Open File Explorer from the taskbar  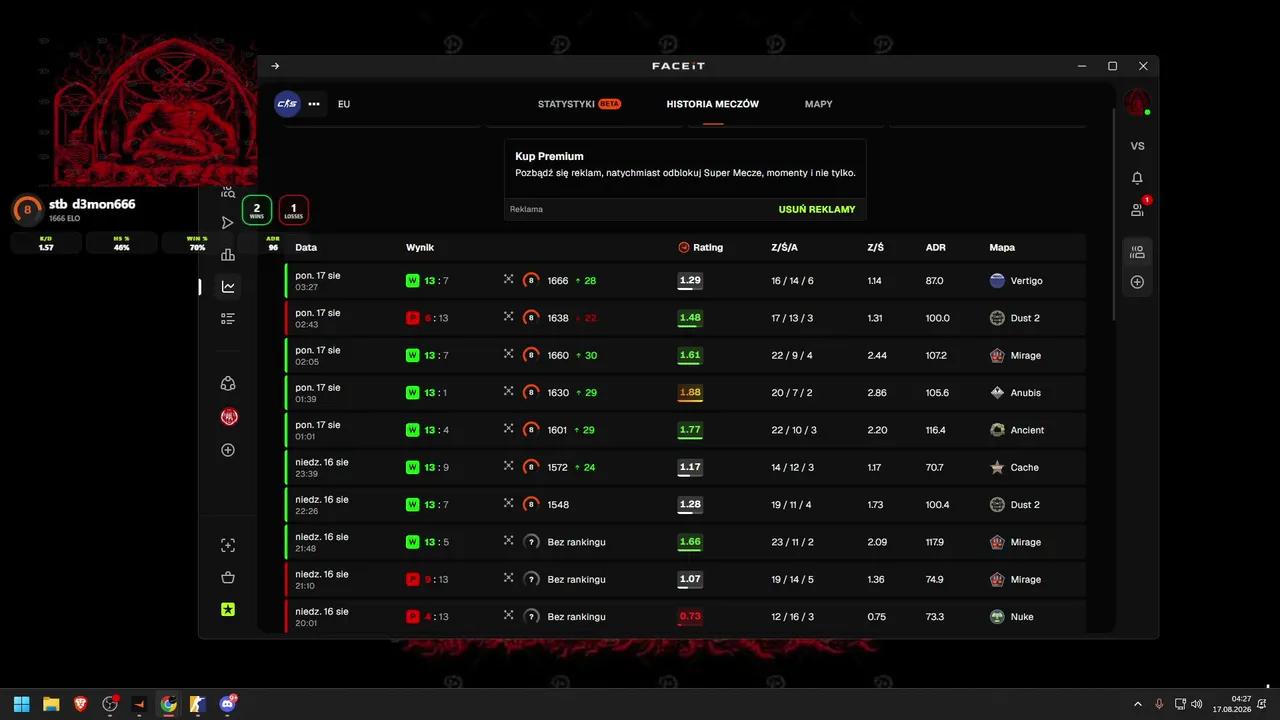(51, 704)
